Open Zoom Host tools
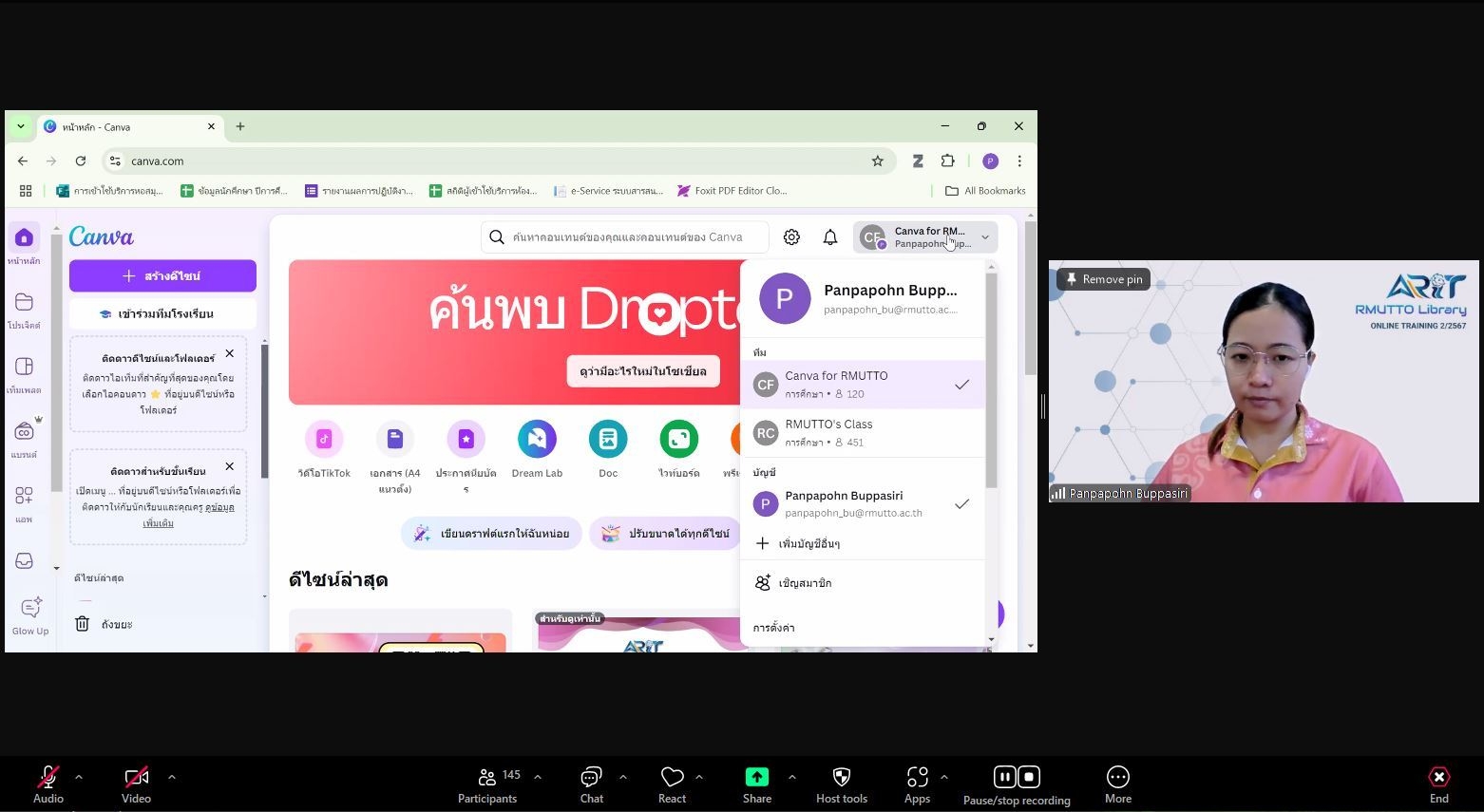 coord(842,785)
